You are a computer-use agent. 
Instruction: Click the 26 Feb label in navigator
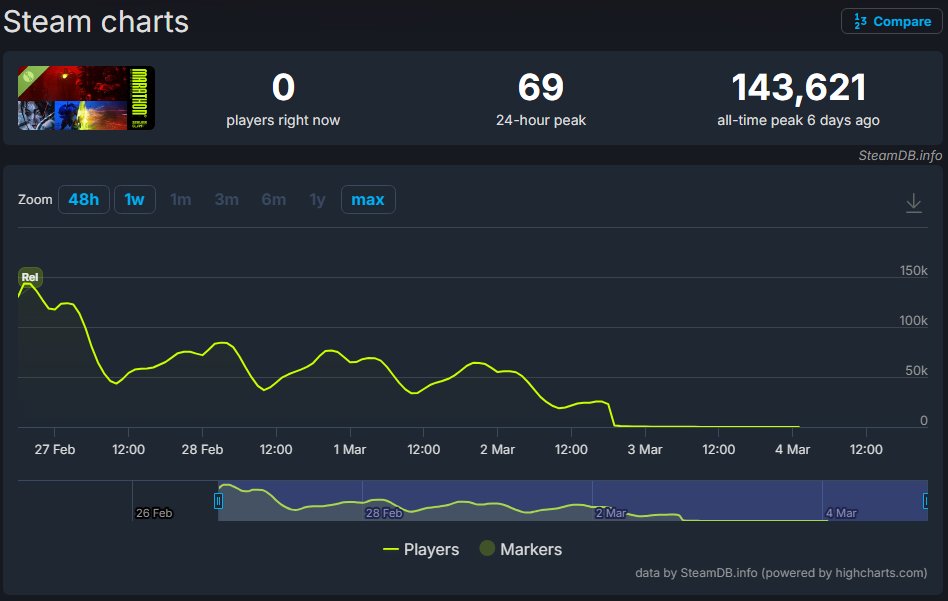tap(154, 513)
